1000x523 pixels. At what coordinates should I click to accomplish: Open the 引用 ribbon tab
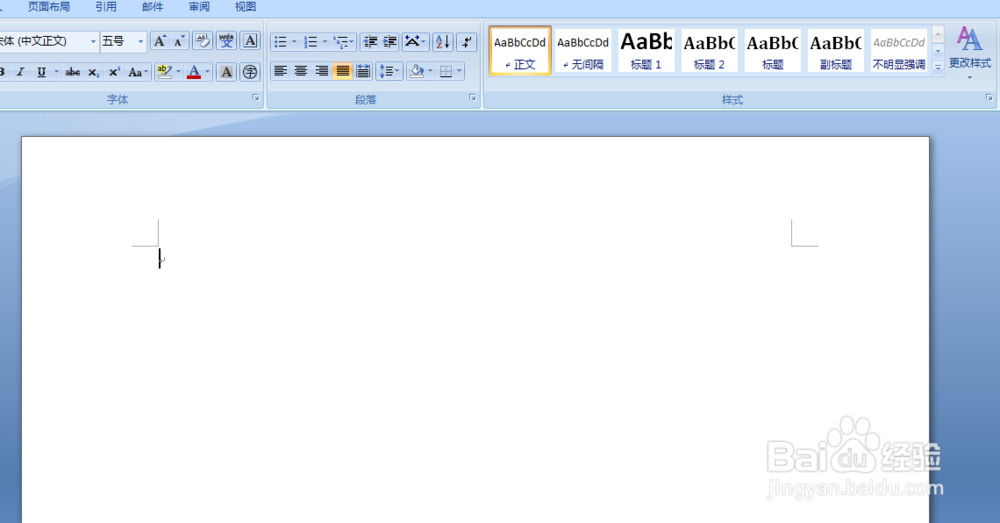coord(106,7)
